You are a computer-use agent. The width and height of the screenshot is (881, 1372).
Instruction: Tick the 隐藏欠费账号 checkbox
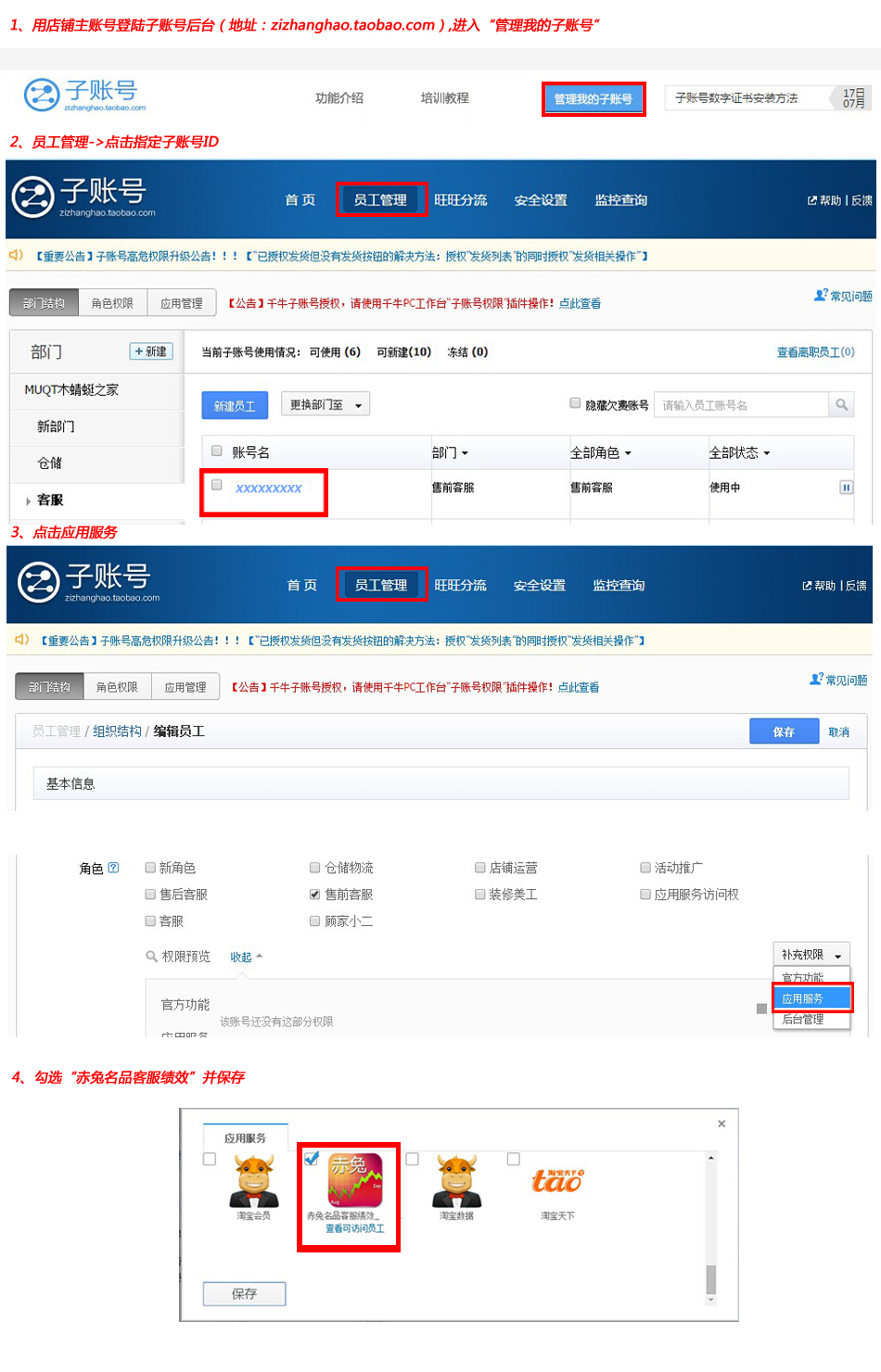(575, 402)
